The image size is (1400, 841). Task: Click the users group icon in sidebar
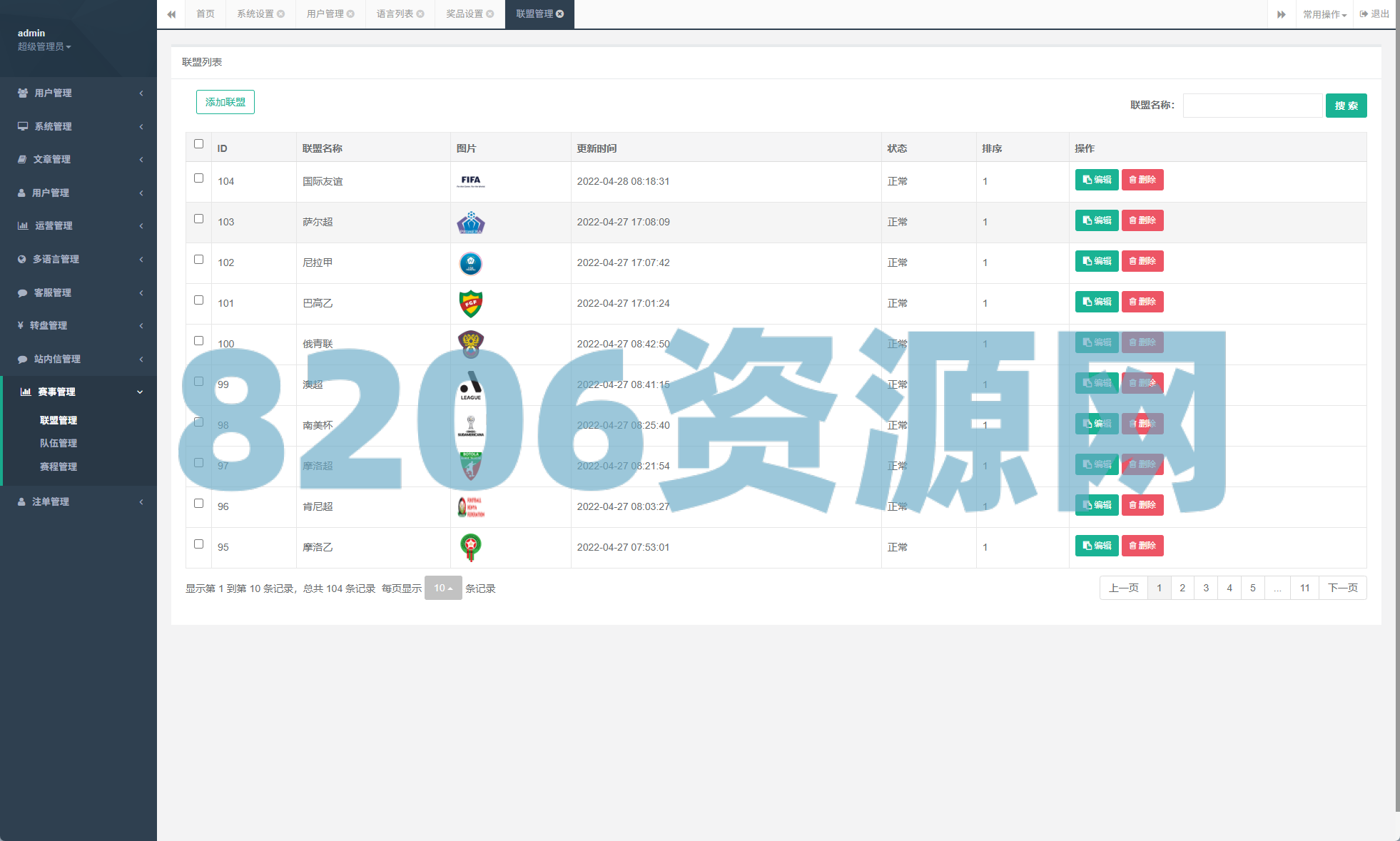click(23, 93)
